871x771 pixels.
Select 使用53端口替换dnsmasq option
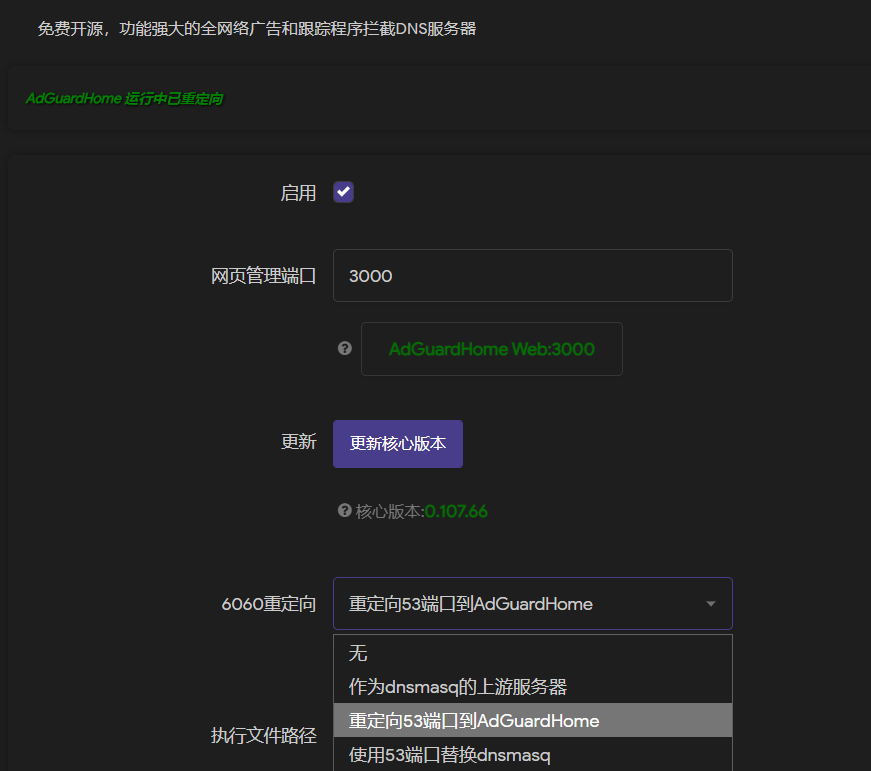[533, 754]
